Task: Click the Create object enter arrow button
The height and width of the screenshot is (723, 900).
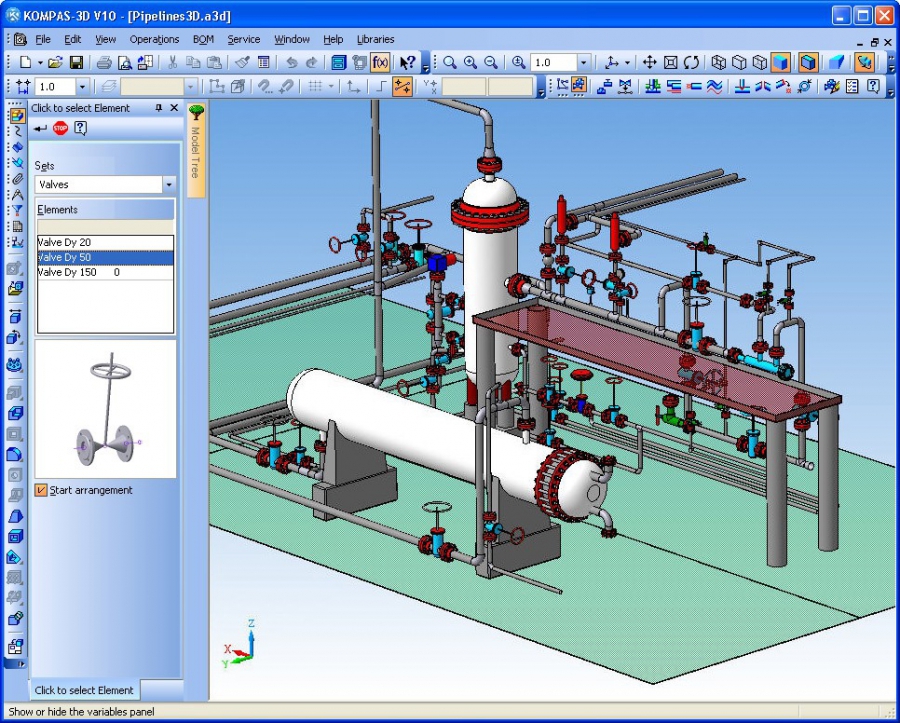Action: coord(40,128)
